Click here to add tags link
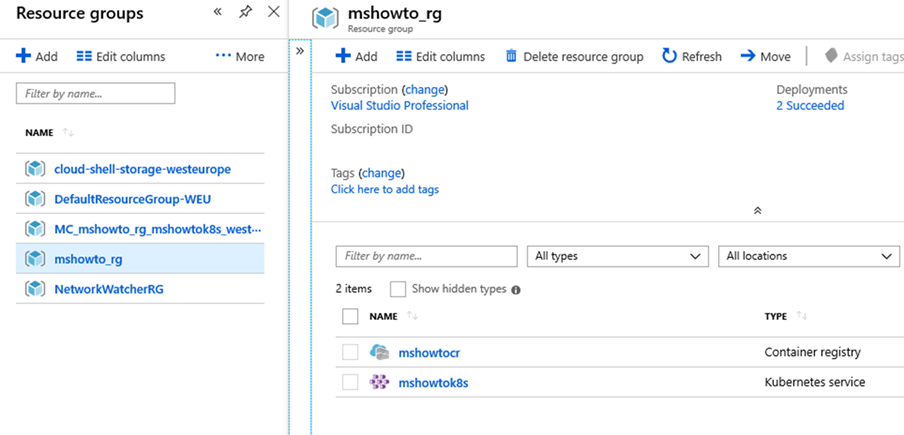 click(x=385, y=189)
